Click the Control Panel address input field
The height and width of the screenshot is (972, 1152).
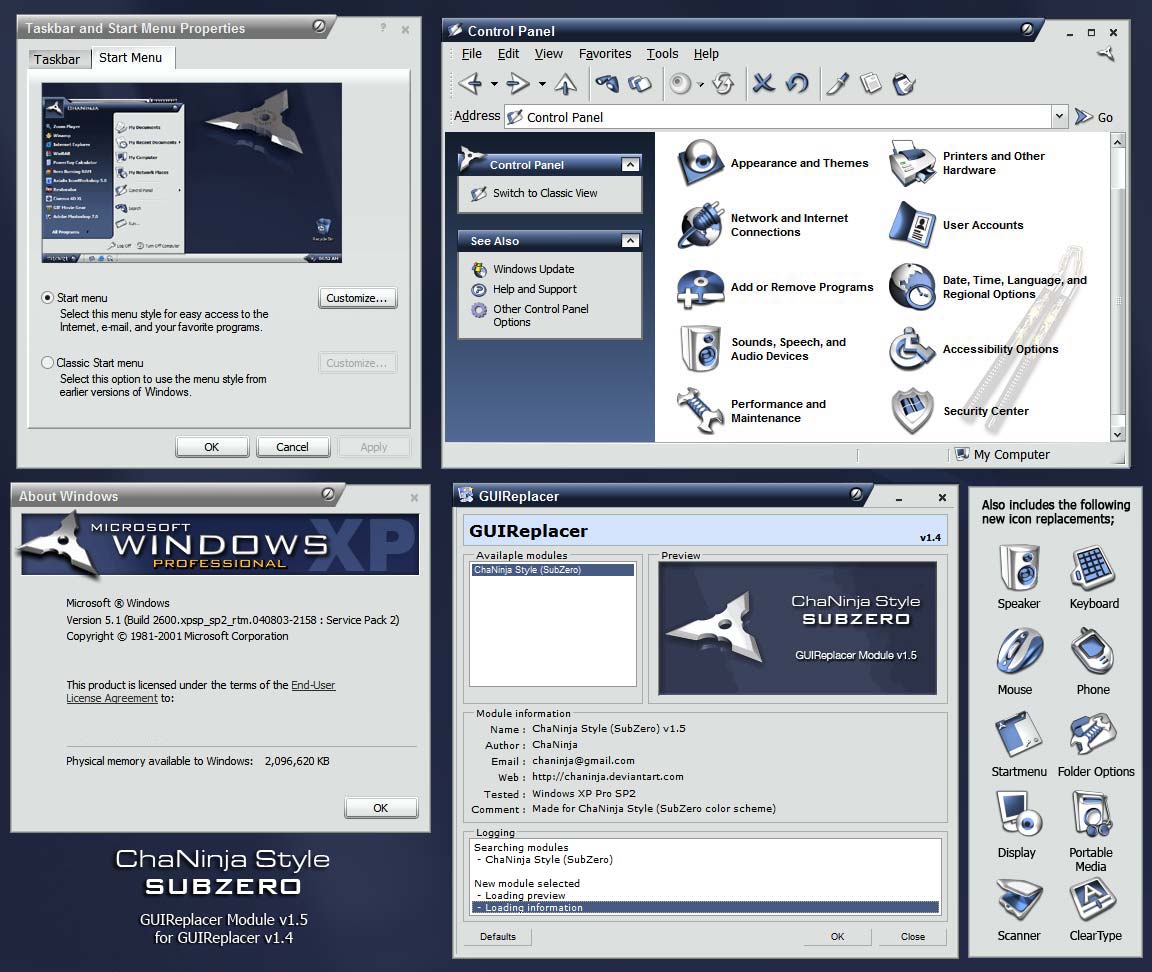coord(778,117)
